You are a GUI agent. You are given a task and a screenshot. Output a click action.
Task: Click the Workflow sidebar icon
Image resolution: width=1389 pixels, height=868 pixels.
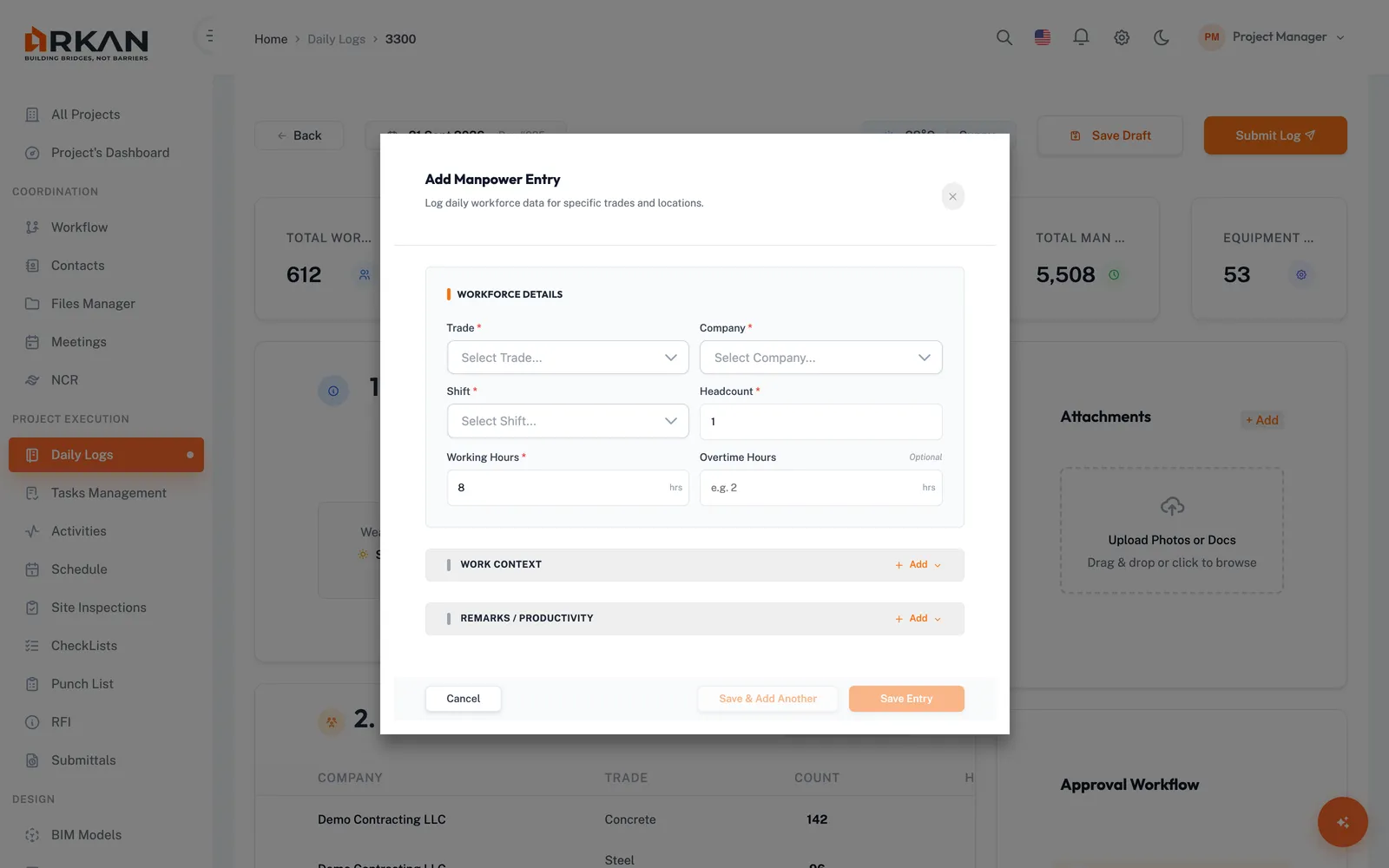(32, 227)
